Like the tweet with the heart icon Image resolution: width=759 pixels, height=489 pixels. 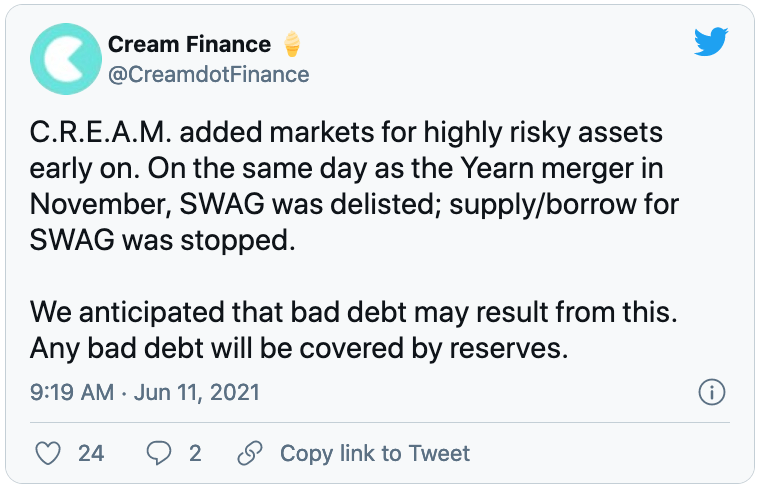point(48,454)
